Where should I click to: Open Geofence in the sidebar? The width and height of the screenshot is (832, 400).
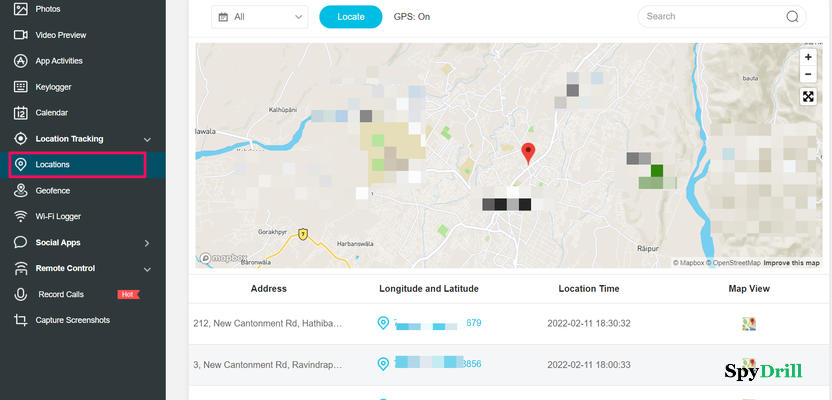(x=52, y=190)
